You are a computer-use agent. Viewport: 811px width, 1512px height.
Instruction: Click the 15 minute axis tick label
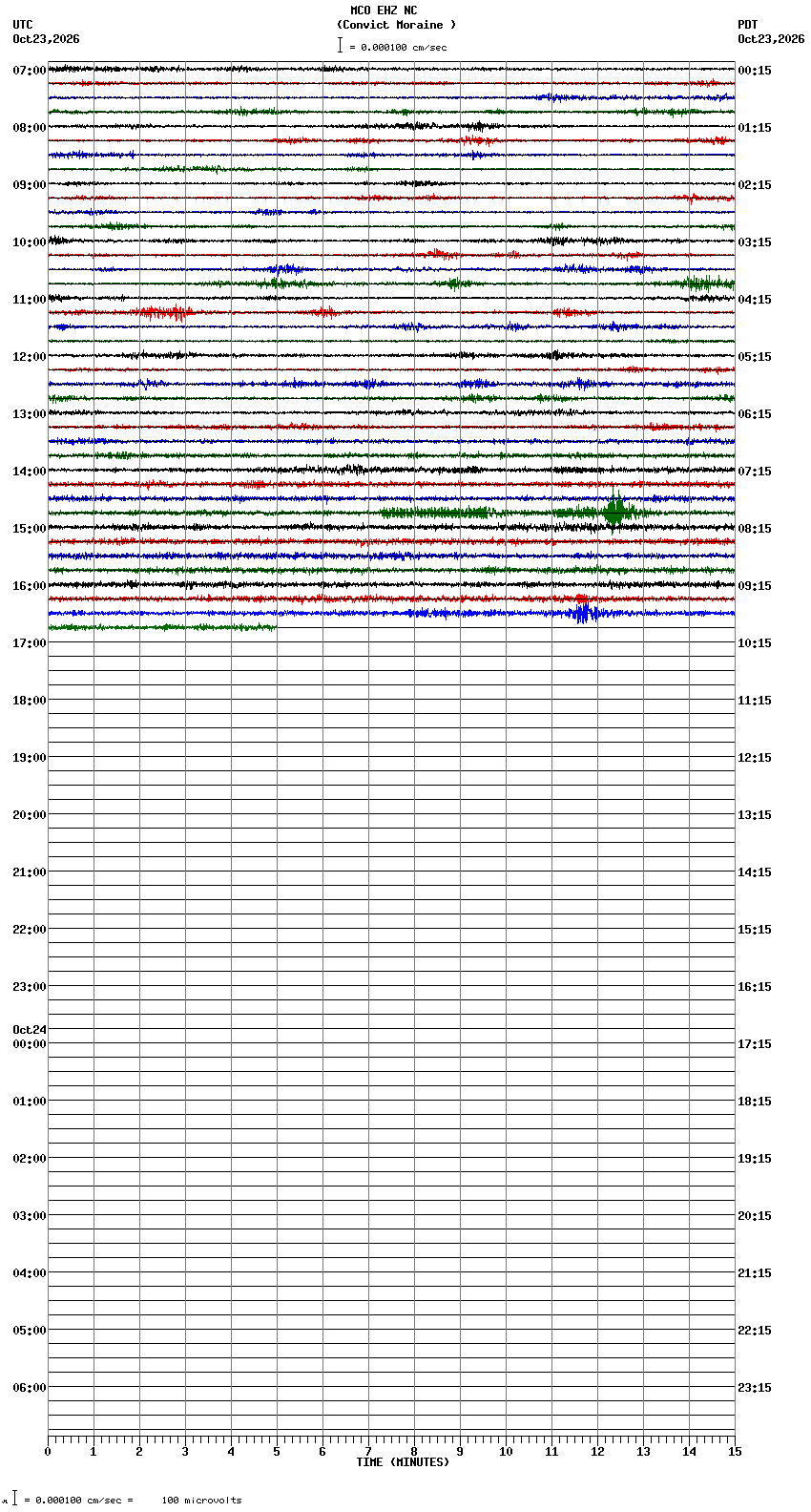[x=735, y=1452]
